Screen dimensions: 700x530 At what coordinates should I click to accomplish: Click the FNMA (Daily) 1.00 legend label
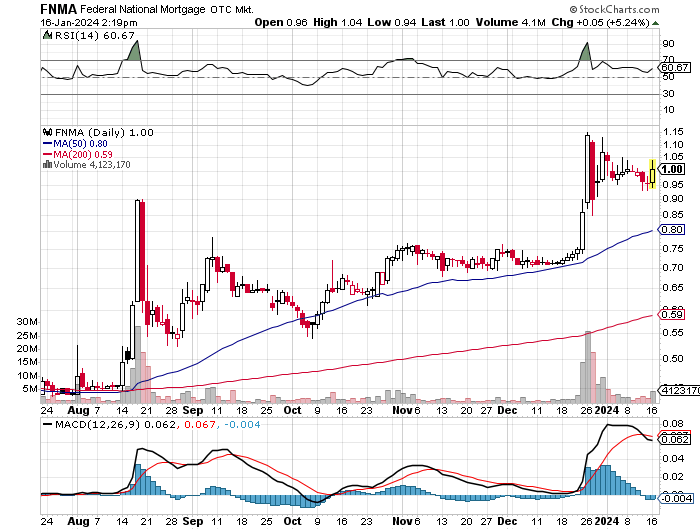(x=104, y=133)
